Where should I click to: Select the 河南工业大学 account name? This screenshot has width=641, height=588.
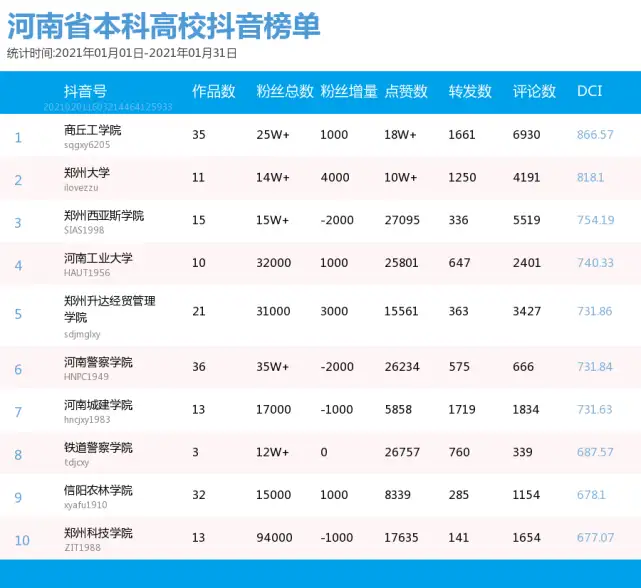click(98, 258)
